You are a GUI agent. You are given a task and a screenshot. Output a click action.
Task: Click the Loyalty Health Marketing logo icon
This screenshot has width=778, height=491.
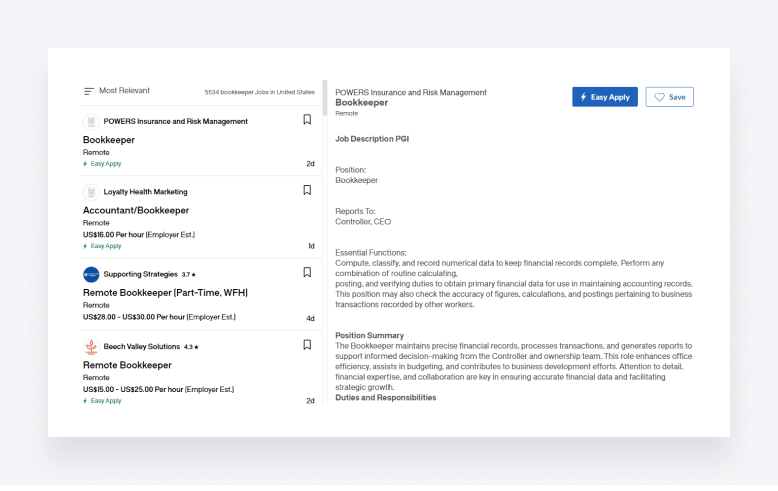(x=91, y=192)
